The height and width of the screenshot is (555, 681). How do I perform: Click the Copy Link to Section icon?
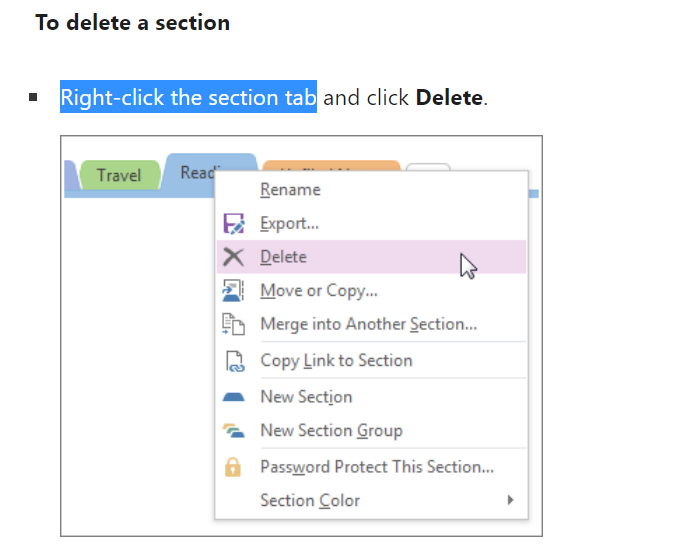(x=233, y=361)
